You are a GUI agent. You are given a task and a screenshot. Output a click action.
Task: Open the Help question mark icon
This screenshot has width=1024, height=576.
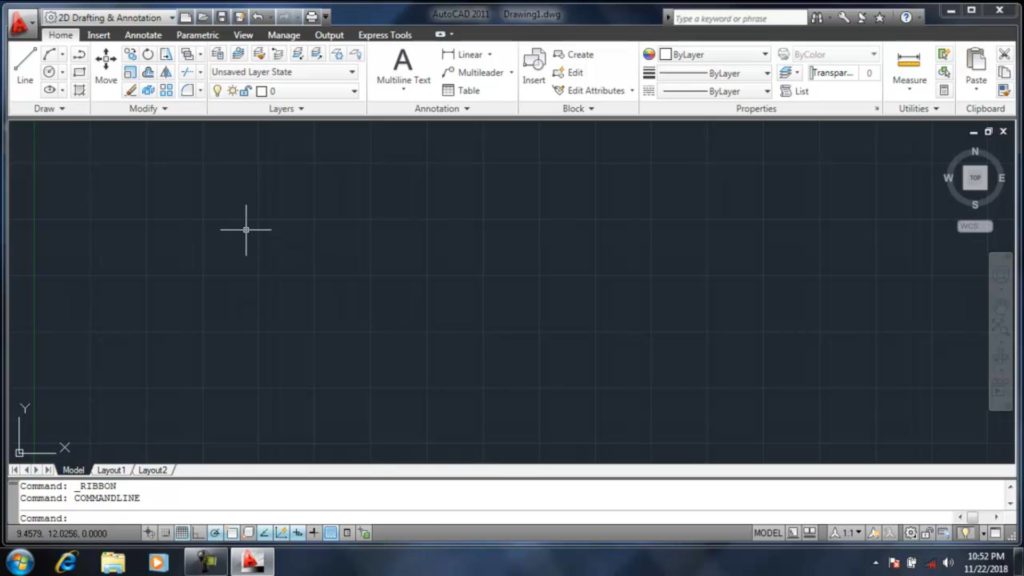(906, 18)
